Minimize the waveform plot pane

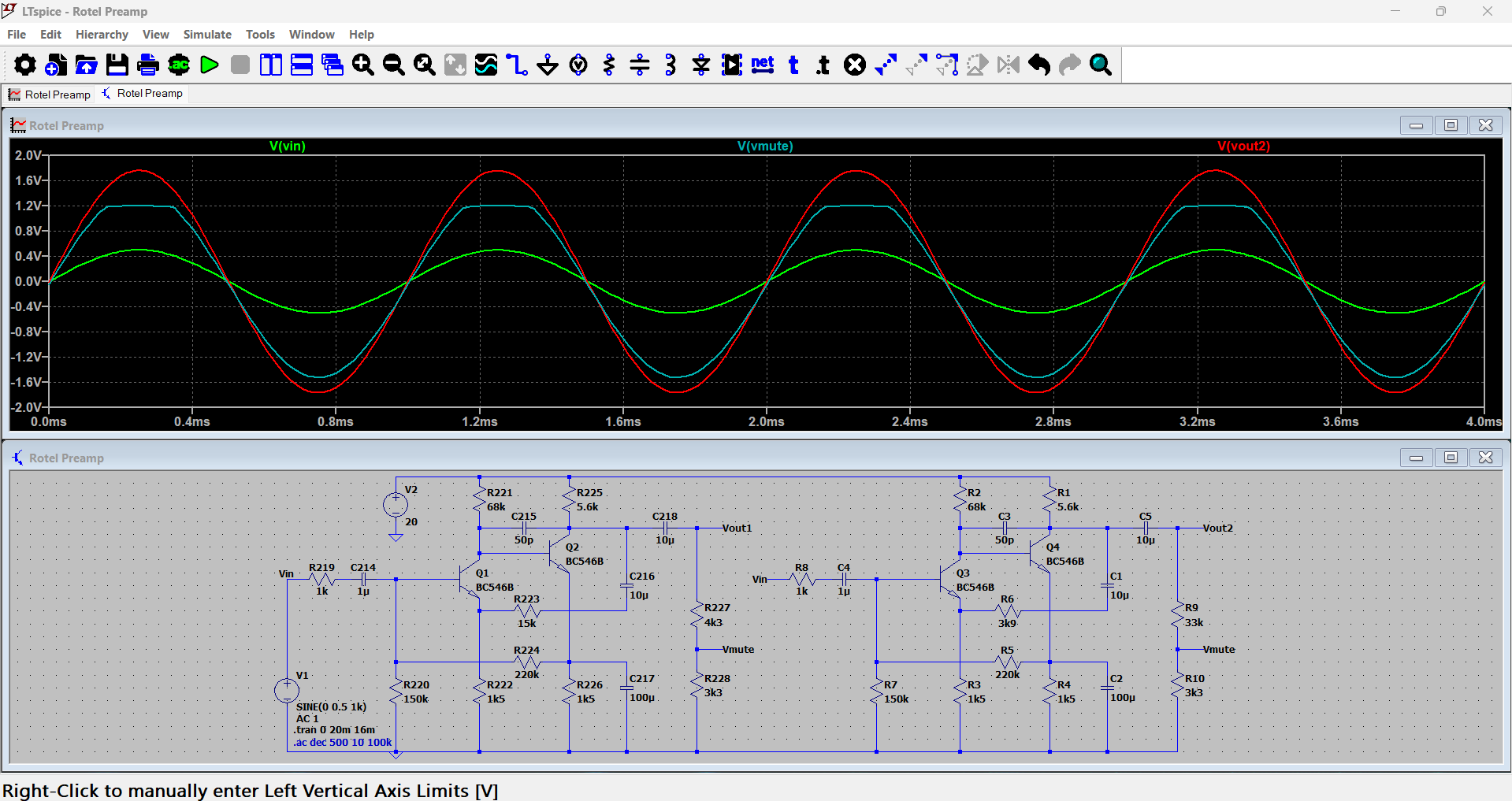pyautogui.click(x=1416, y=125)
